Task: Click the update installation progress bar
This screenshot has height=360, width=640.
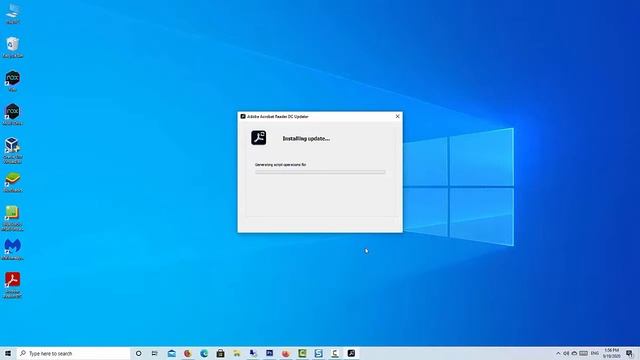Action: [320, 172]
